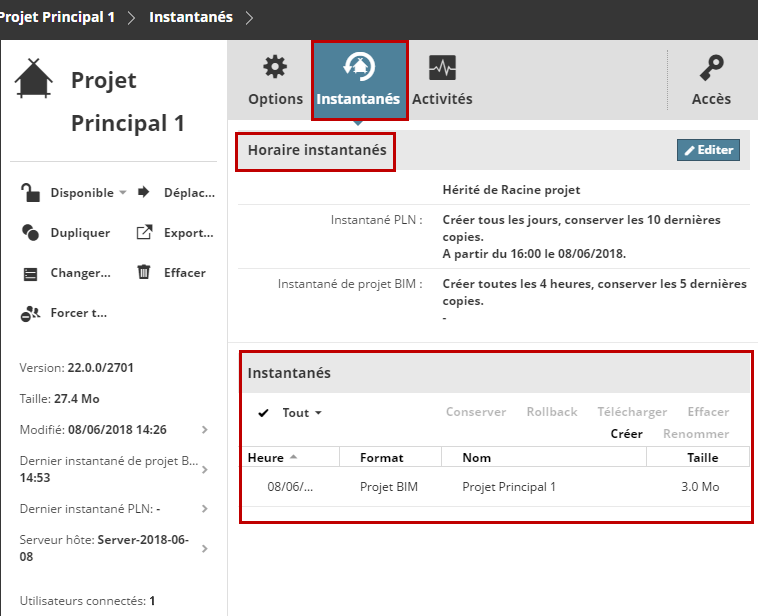The width and height of the screenshot is (758, 616).
Task: Click the Exporter icon
Action: [x=144, y=233]
